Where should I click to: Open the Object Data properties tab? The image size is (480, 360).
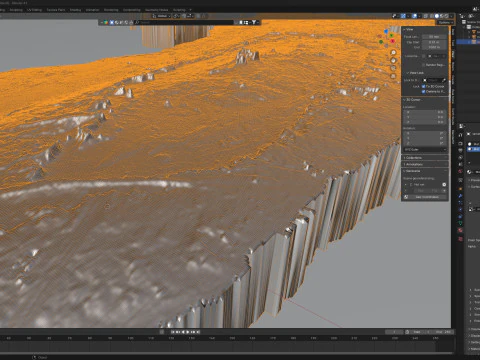coord(460,223)
